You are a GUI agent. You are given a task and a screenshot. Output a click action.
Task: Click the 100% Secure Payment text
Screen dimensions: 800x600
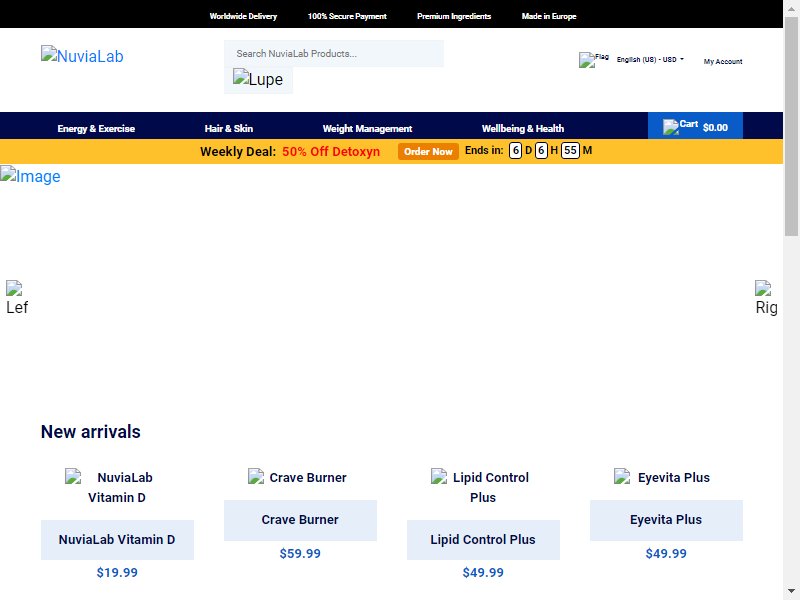tap(347, 16)
